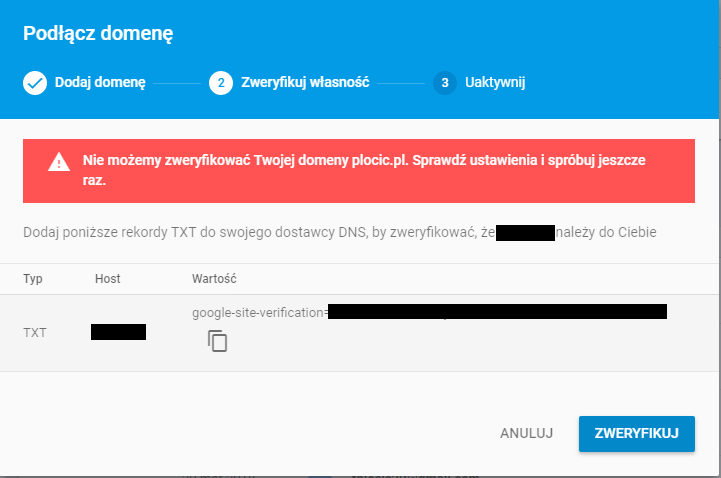Go to the Dodaj domenę step label
The image size is (721, 478).
[x=100, y=82]
